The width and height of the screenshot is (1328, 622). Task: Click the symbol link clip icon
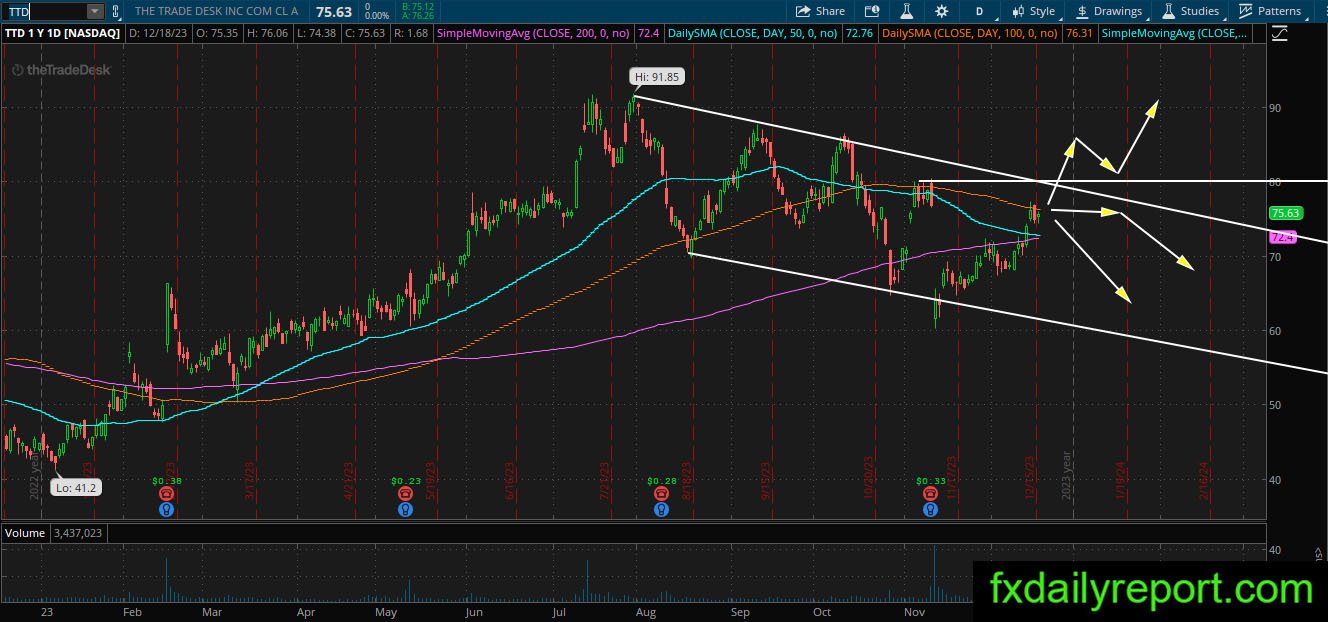click(116, 11)
